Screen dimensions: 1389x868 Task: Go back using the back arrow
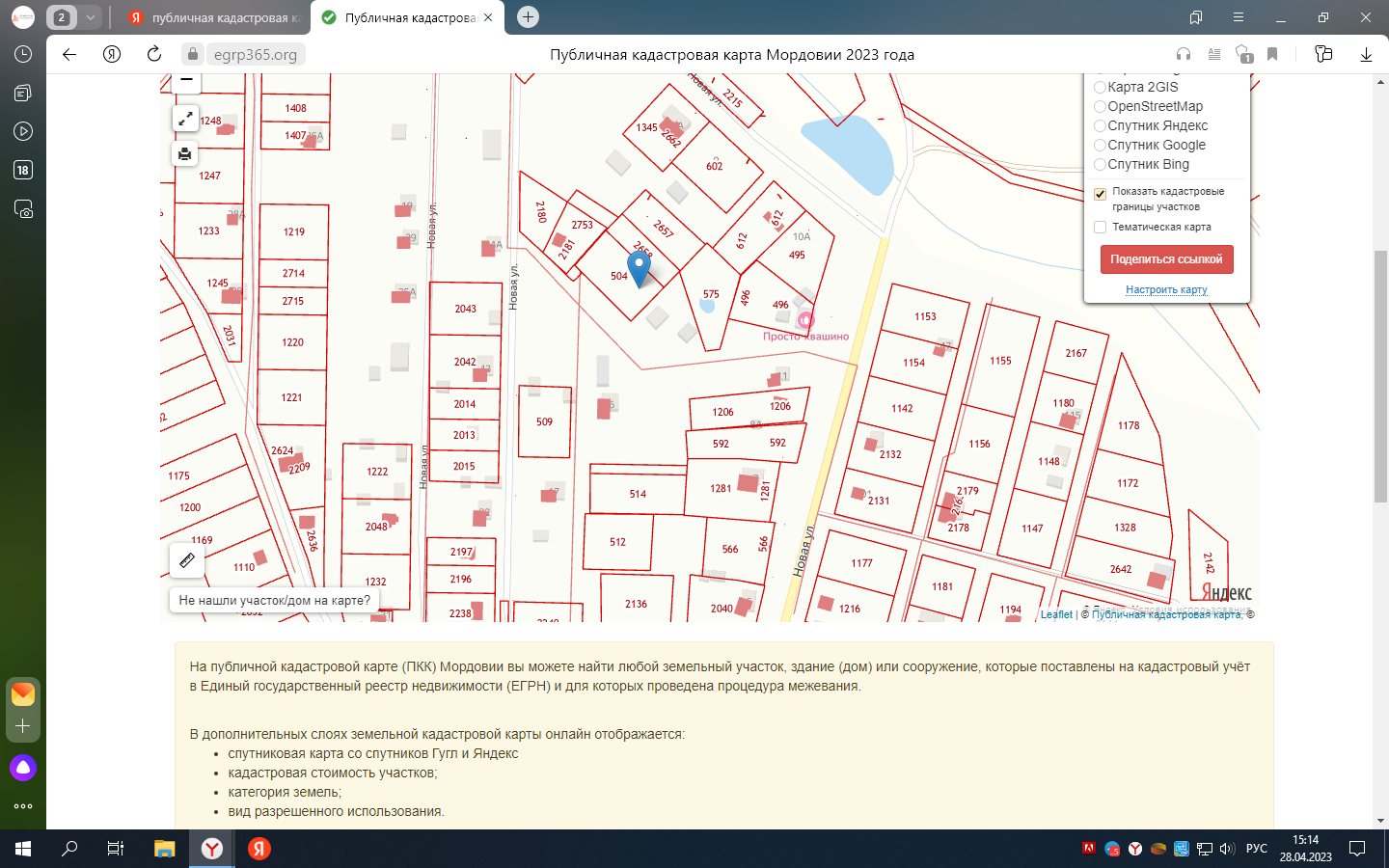pyautogui.click(x=69, y=54)
